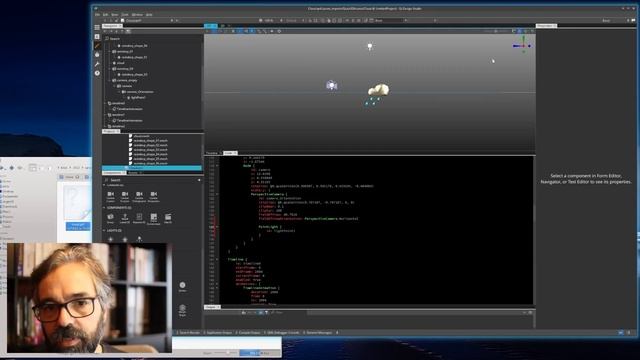The image size is (640, 360).
Task: Click the light bulb gizmo in 3D view
Action: [370, 47]
